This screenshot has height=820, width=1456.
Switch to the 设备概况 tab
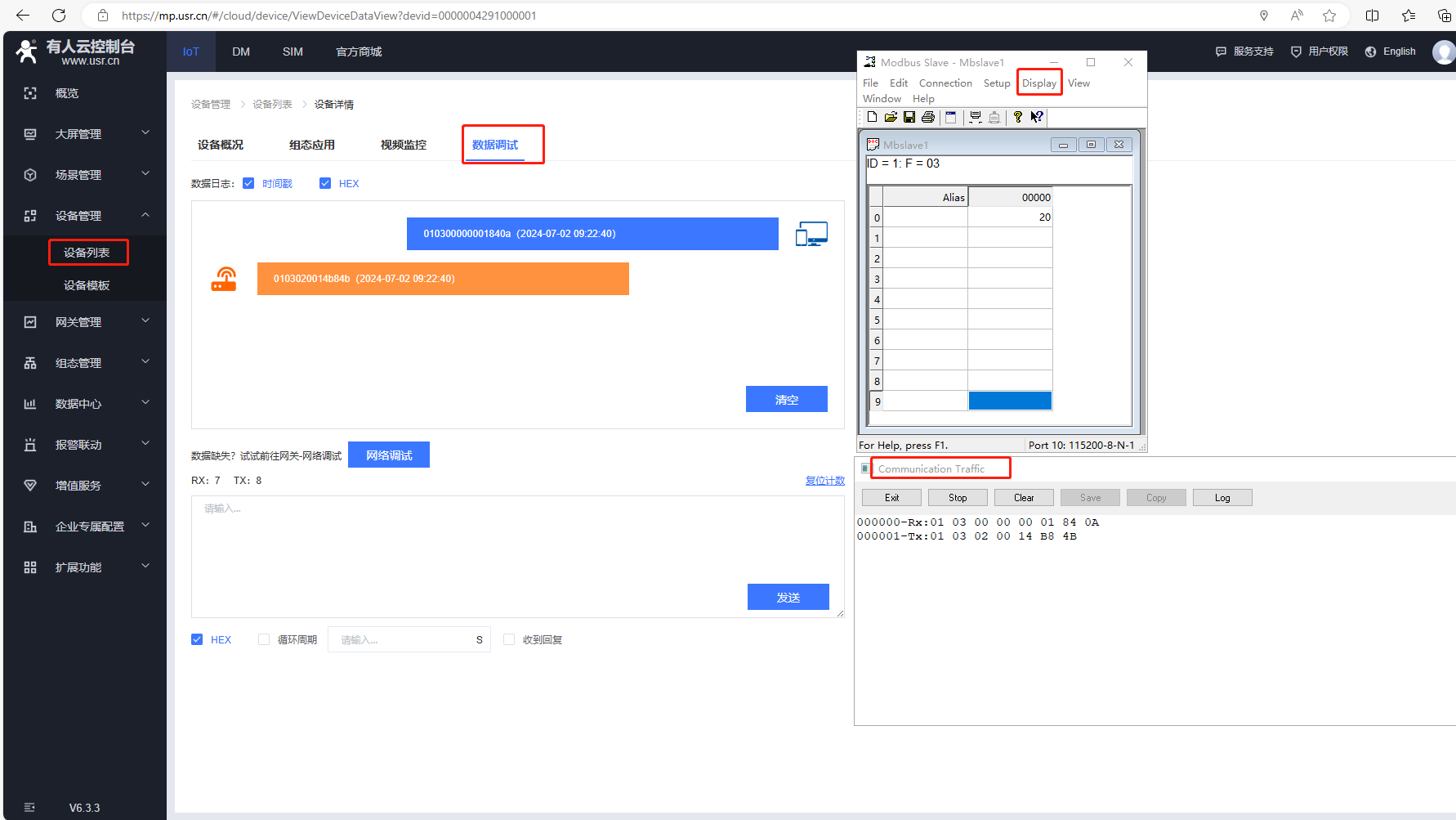[221, 145]
